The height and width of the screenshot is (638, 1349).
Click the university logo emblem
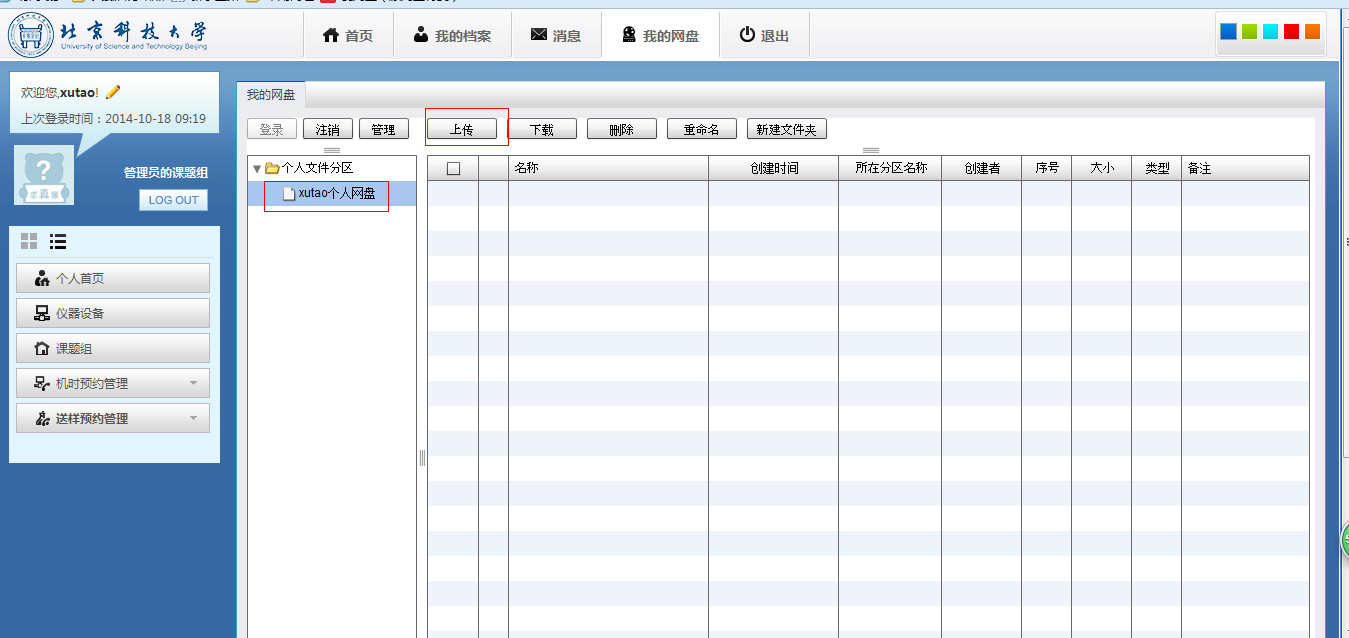click(x=30, y=35)
